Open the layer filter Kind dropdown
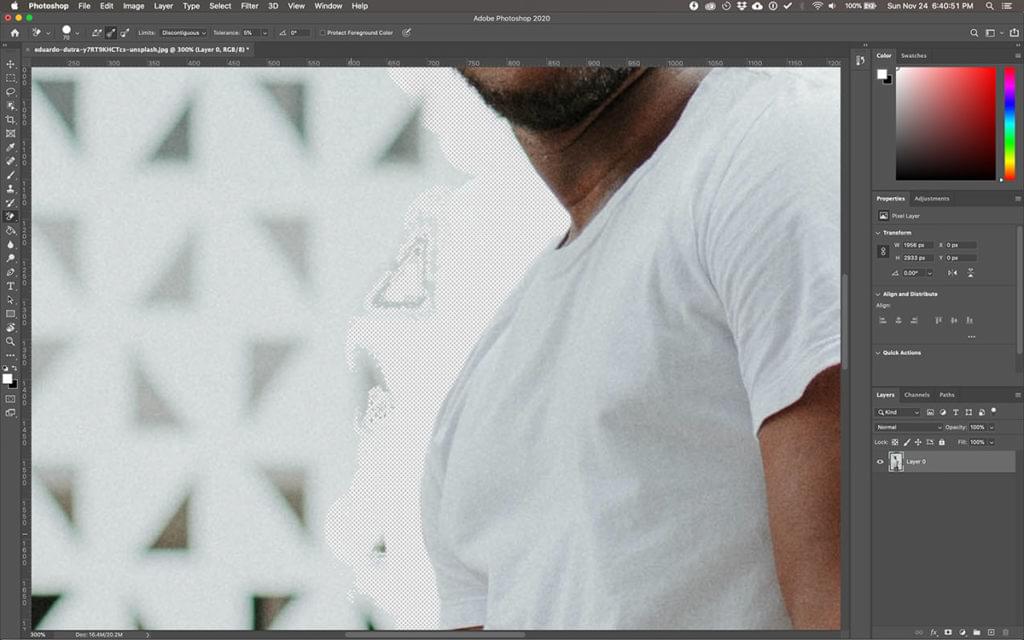 tap(898, 412)
